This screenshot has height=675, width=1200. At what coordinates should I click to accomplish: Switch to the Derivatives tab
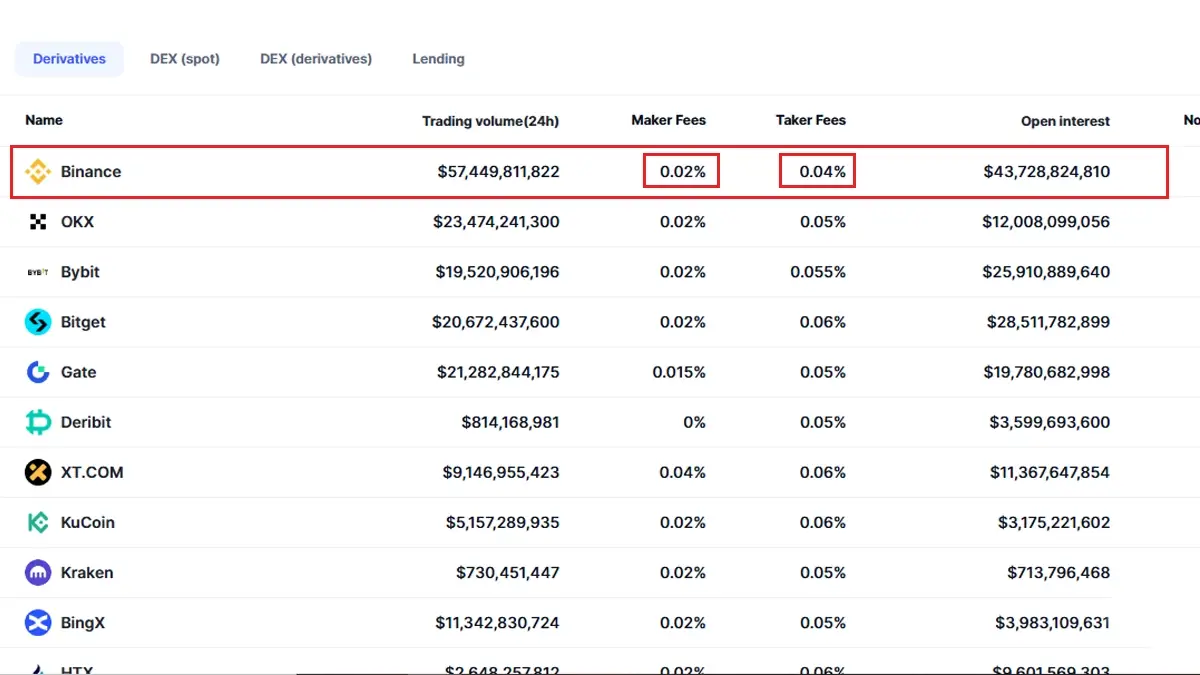(69, 59)
